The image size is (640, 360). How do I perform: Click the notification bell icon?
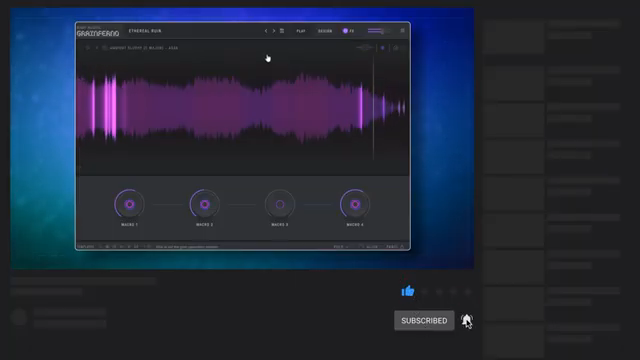click(467, 320)
